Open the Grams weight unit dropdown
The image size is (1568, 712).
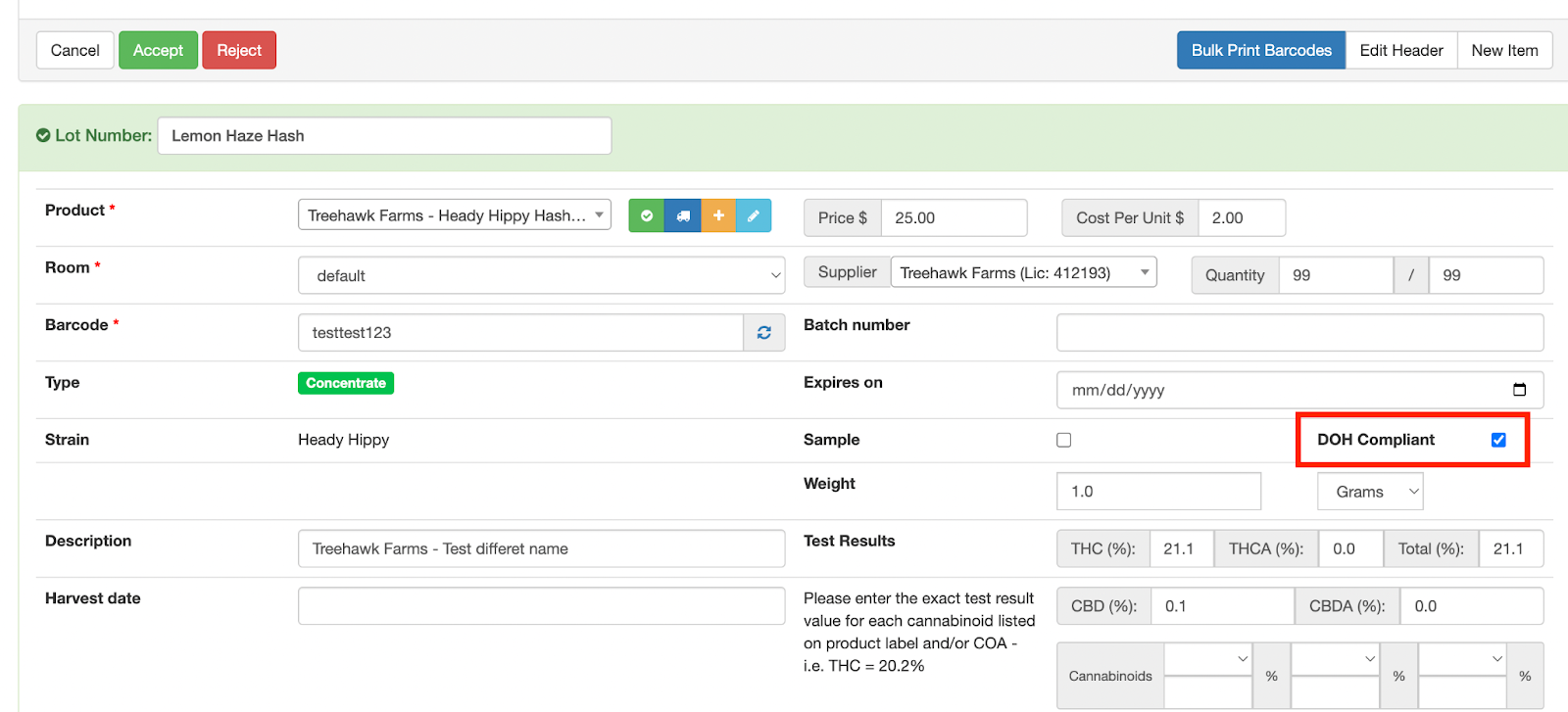coord(1370,492)
